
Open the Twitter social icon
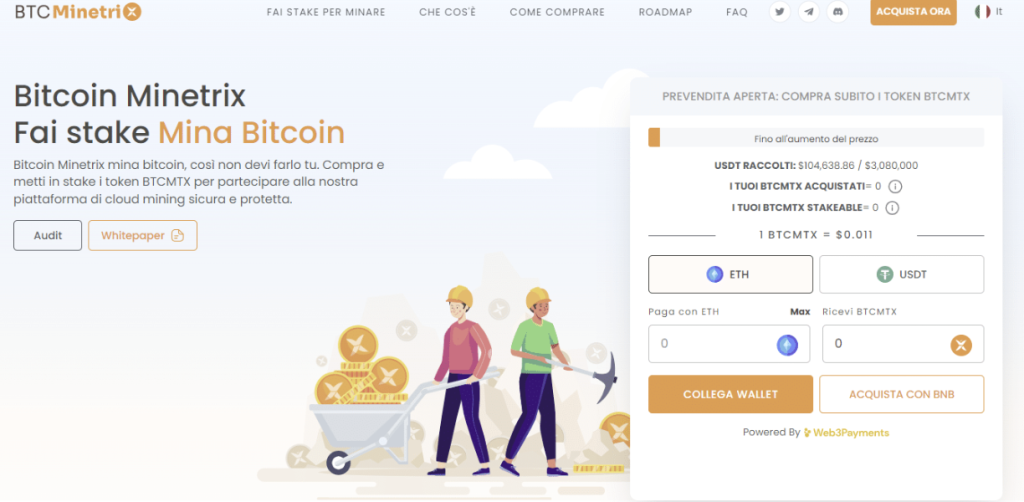(779, 12)
